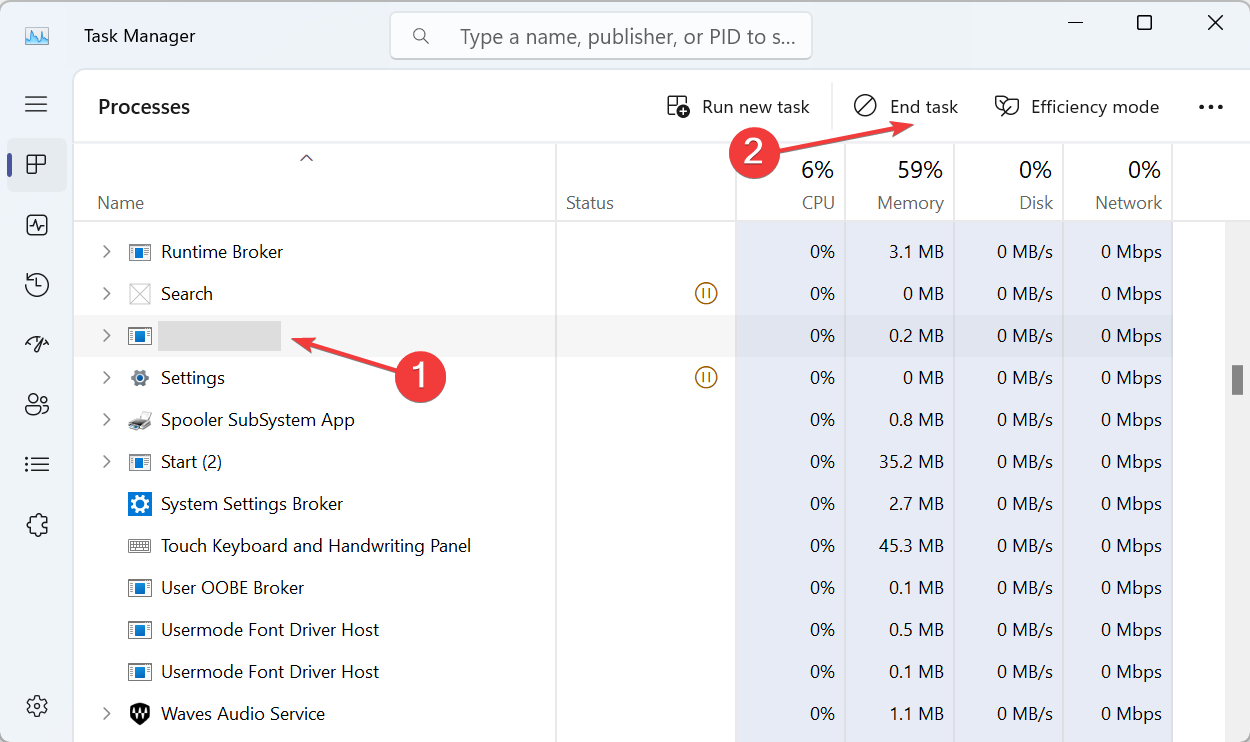Open the Services page icon
This screenshot has width=1250, height=742.
37,524
